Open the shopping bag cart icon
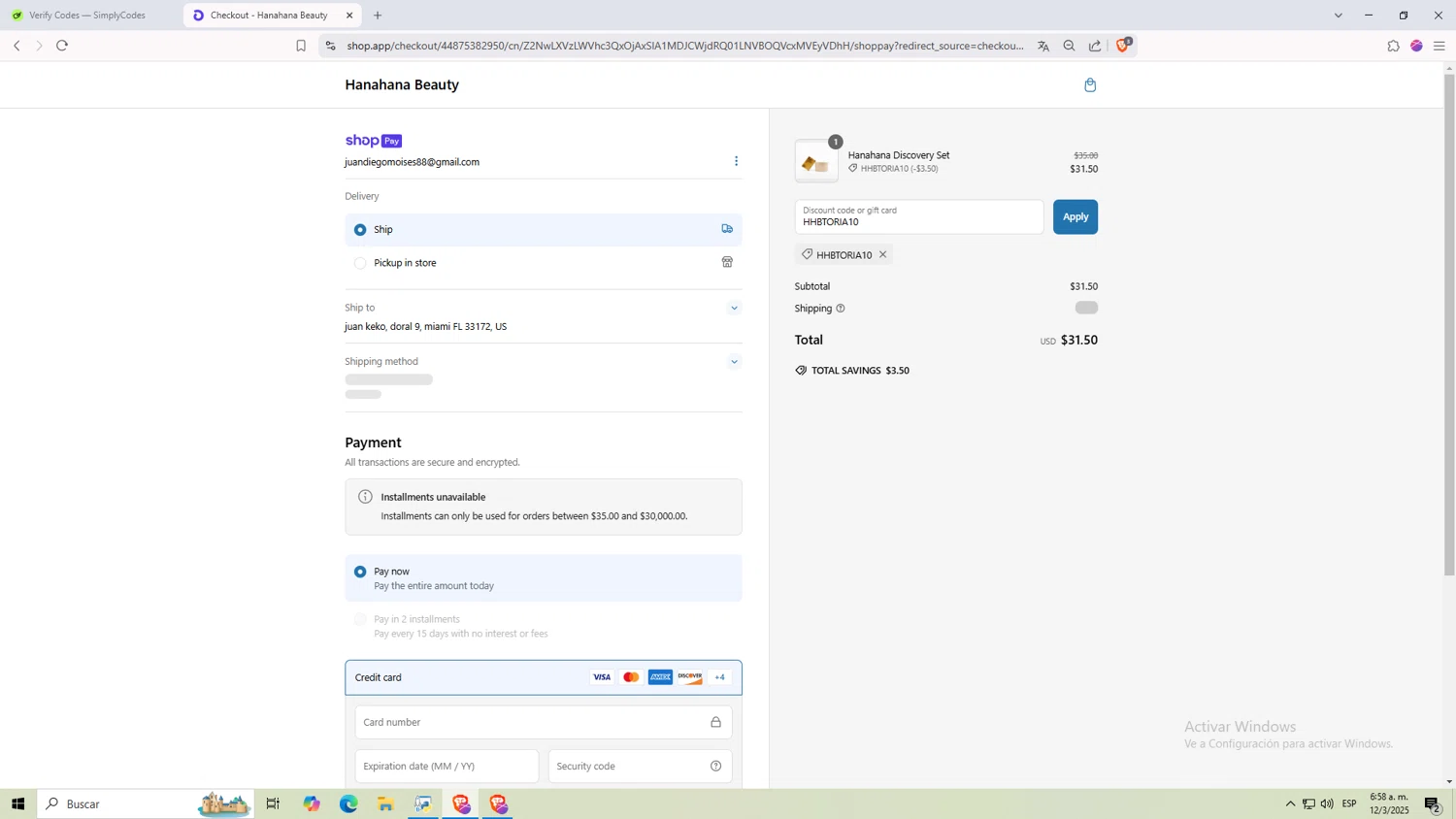This screenshot has height=819, width=1456. pos(1090,85)
